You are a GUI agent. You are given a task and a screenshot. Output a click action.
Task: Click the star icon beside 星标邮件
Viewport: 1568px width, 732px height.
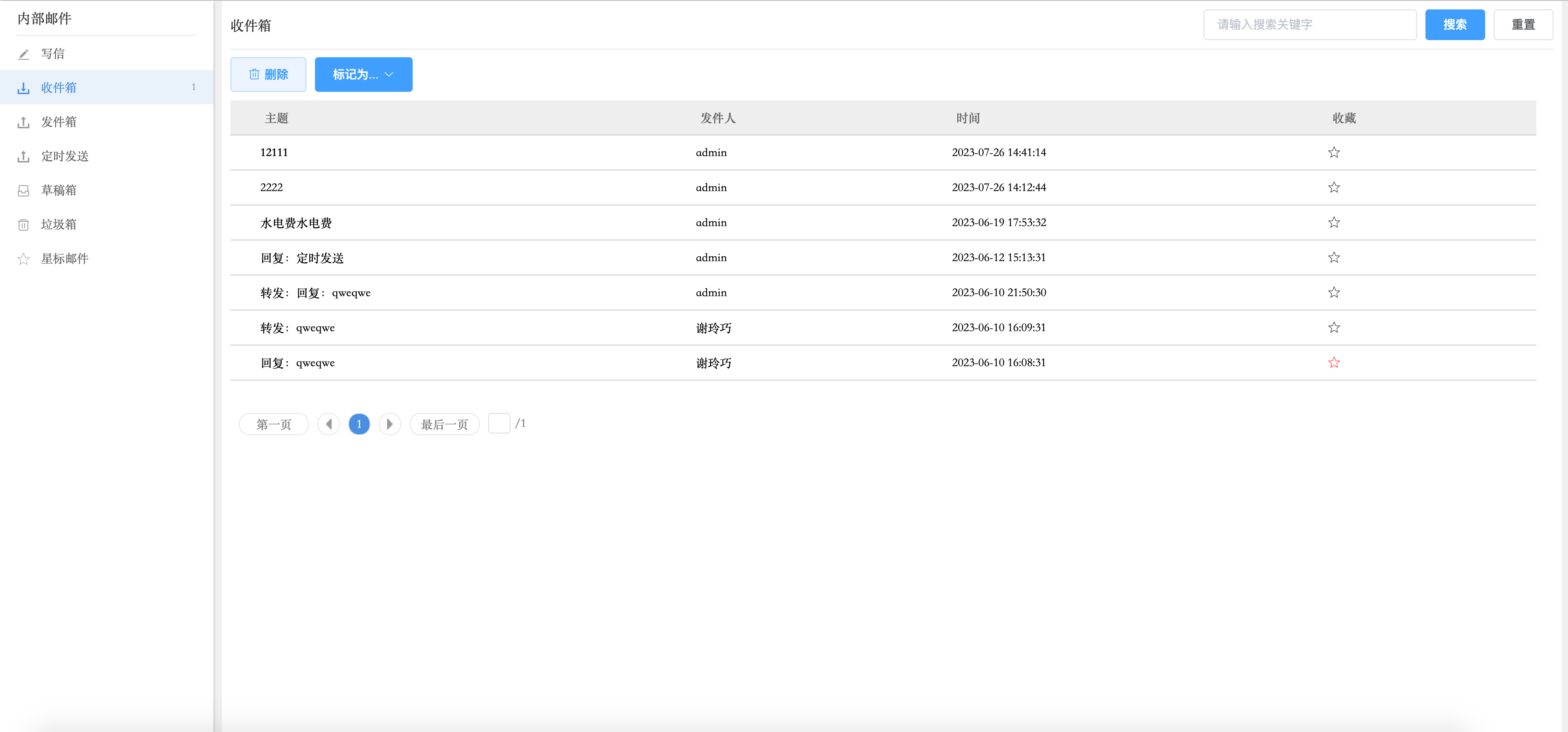[x=23, y=259]
